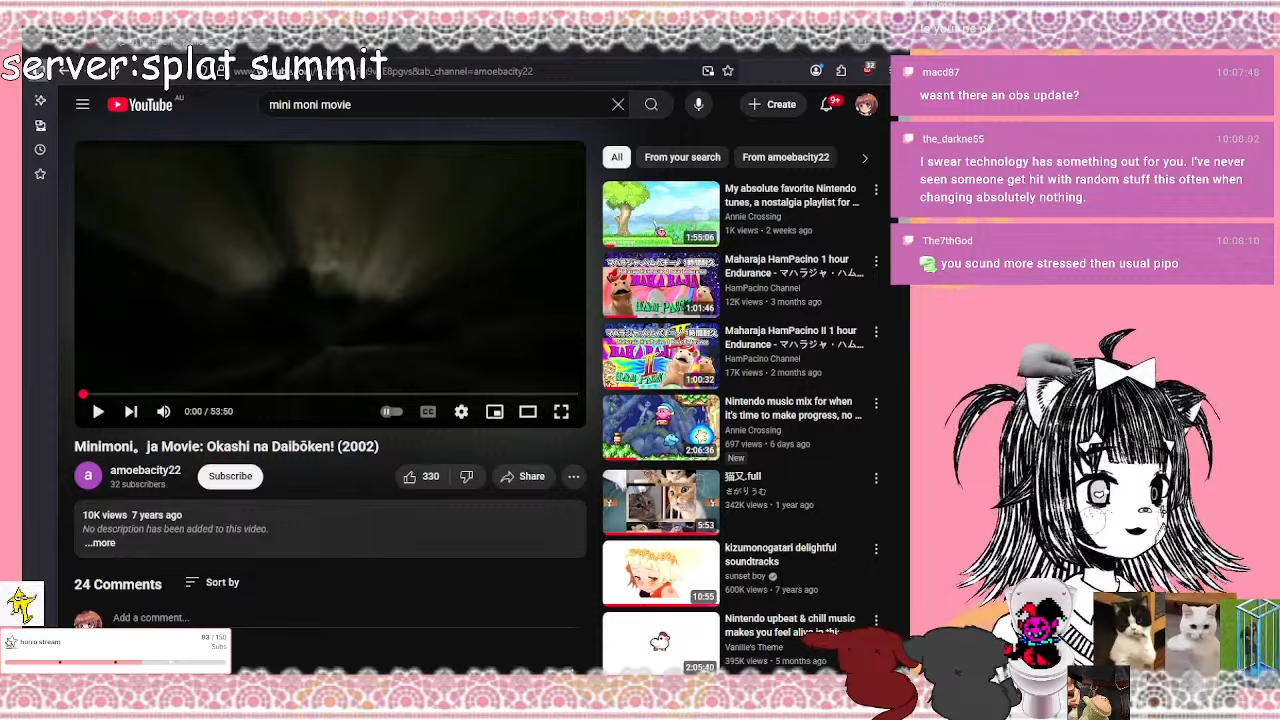
Task: Click the search magnifier button
Action: tap(651, 104)
